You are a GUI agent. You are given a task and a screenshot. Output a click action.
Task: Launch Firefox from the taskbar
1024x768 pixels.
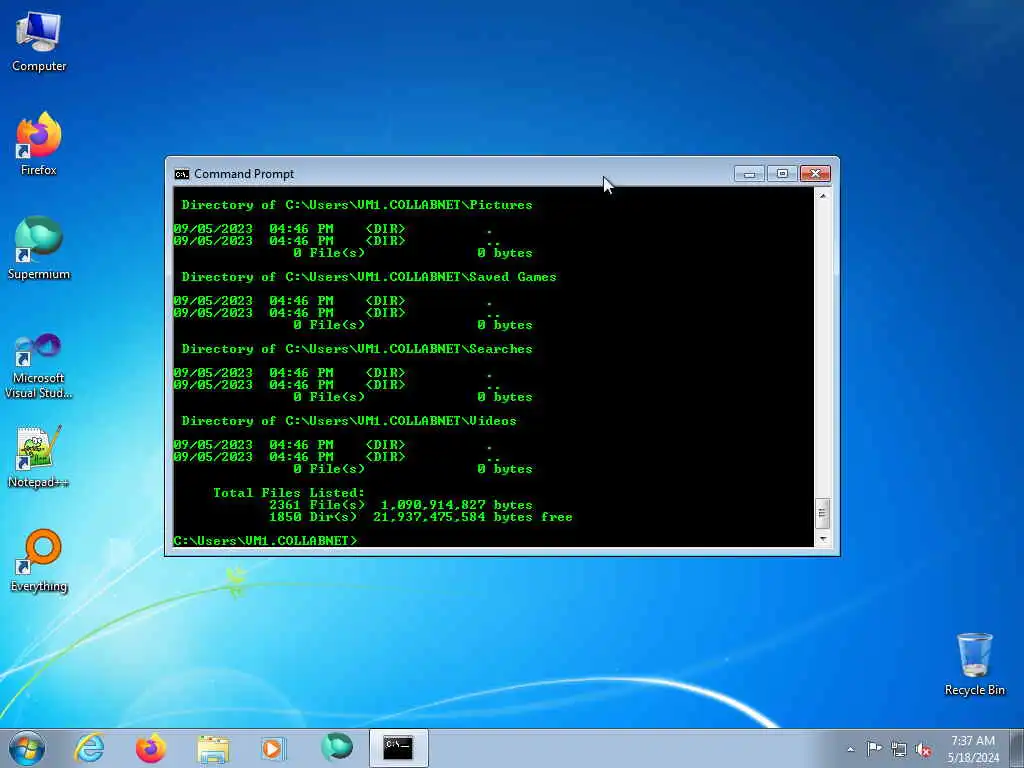151,748
